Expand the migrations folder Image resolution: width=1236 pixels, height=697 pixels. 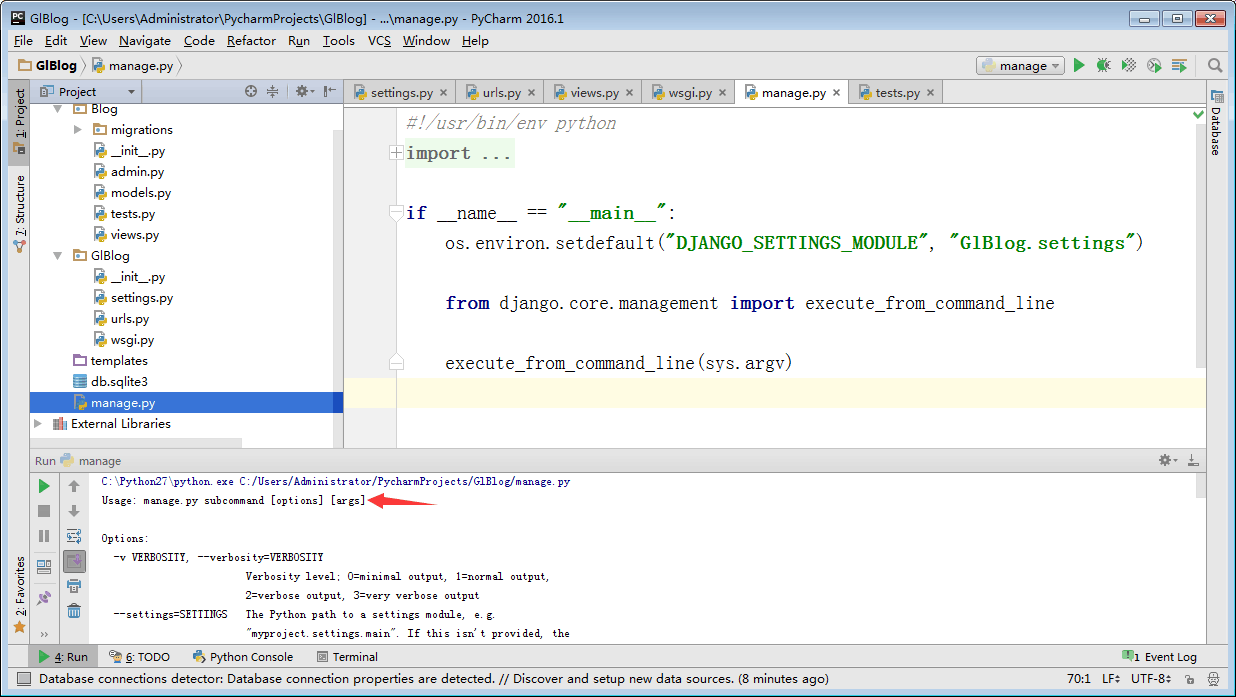78,130
